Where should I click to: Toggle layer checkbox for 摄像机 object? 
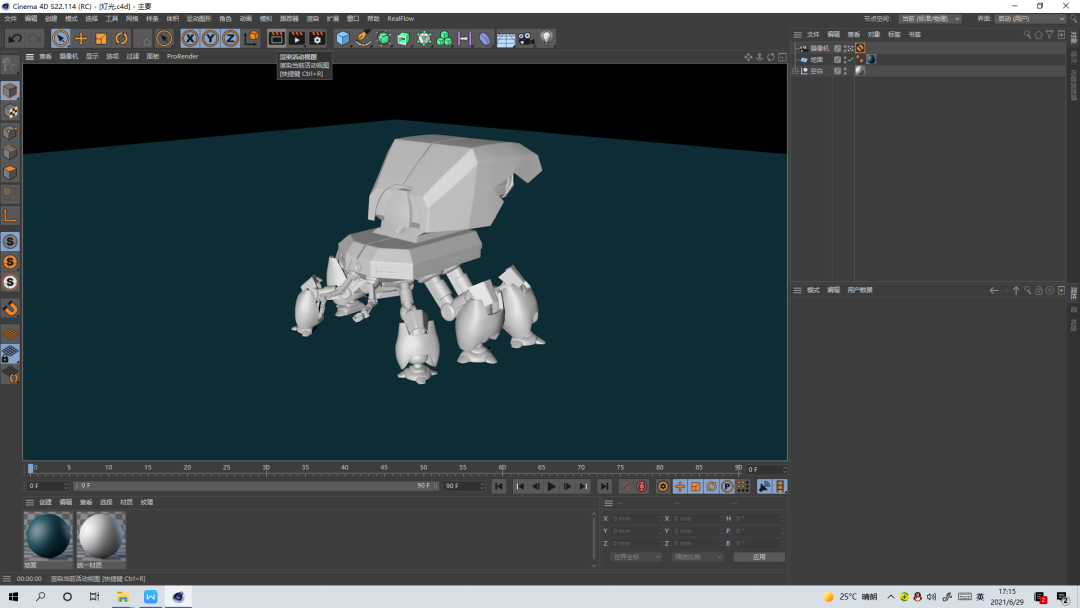[x=838, y=48]
